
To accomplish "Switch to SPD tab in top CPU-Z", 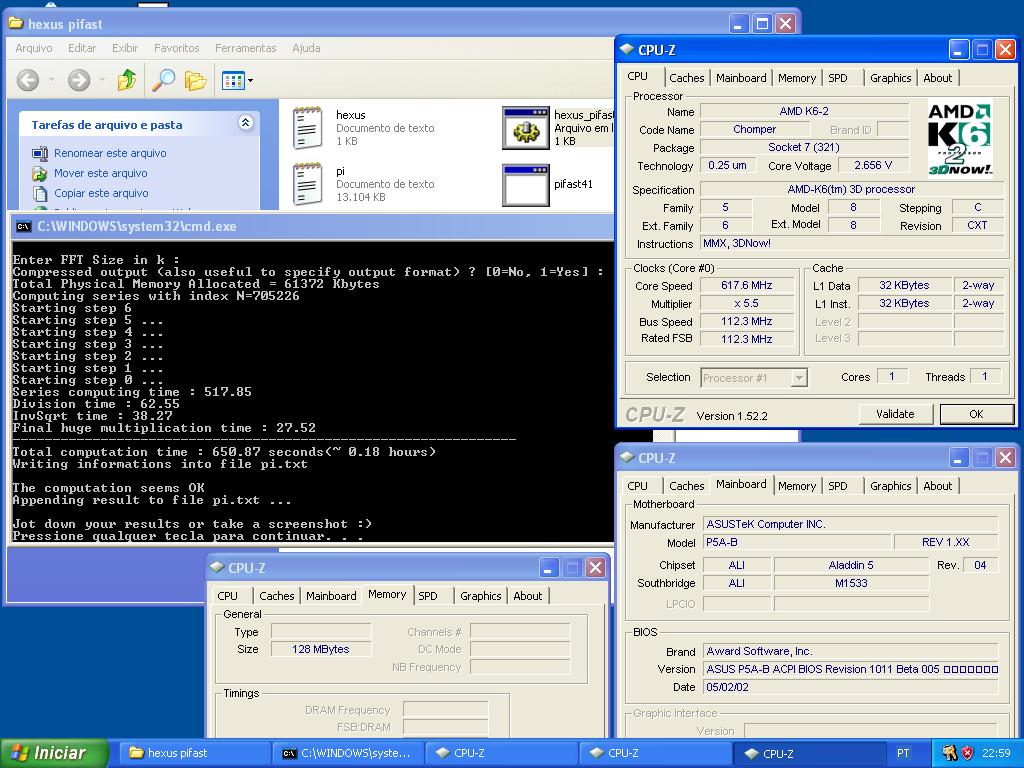I will click(838, 78).
